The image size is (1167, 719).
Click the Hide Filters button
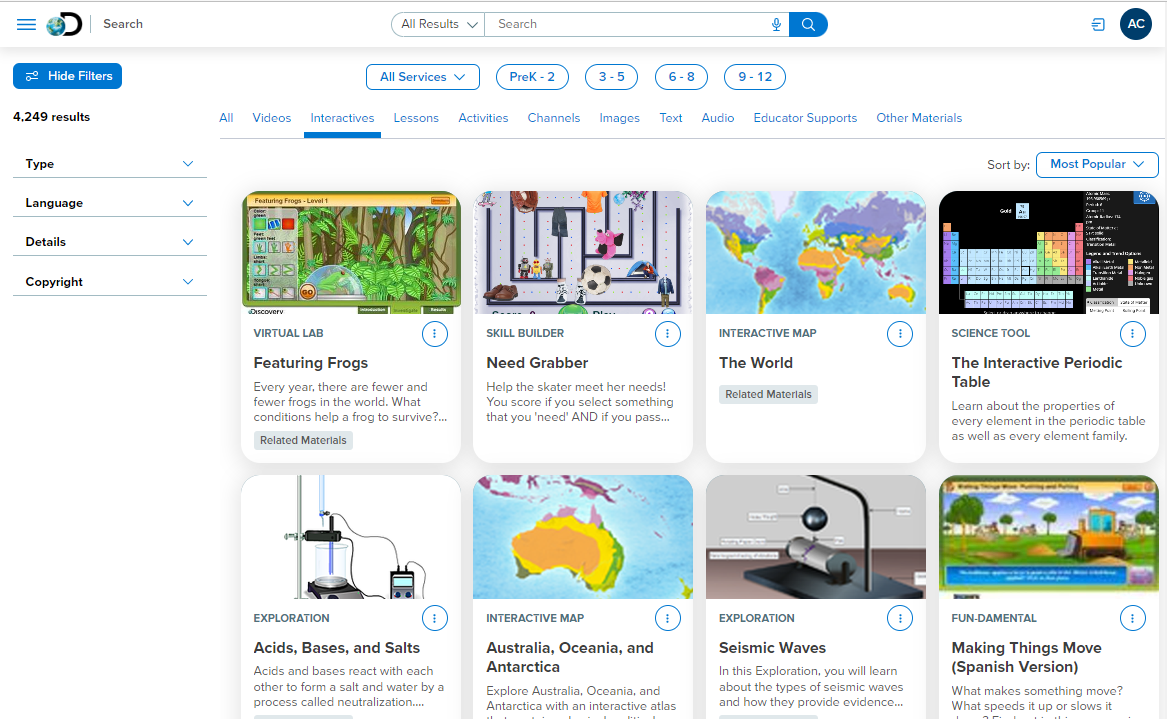[x=68, y=76]
